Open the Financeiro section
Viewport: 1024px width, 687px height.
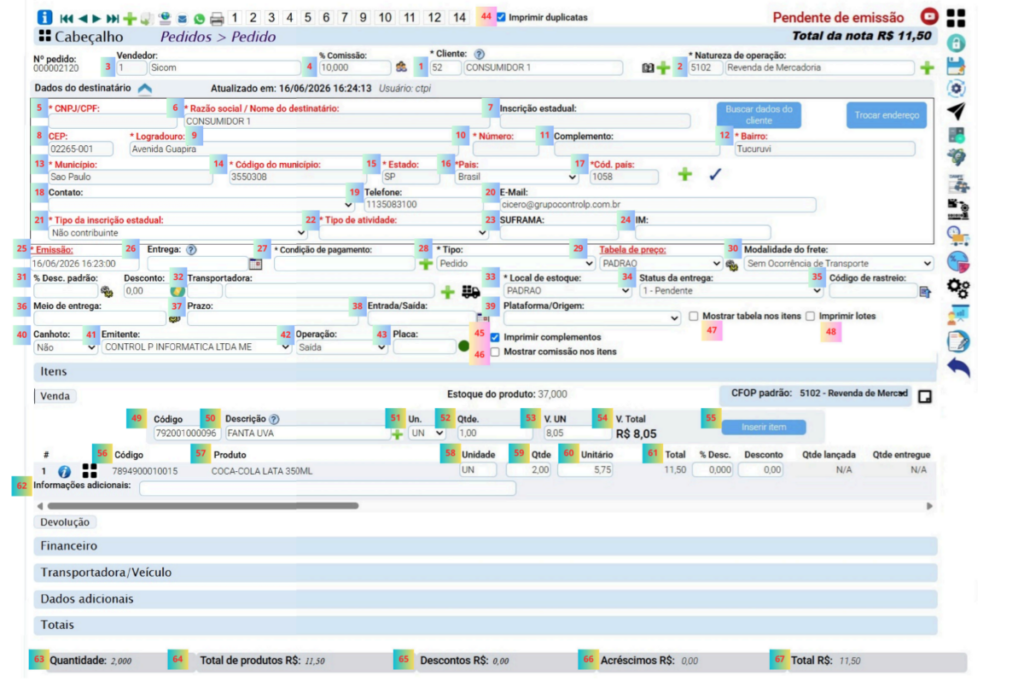pos(485,546)
